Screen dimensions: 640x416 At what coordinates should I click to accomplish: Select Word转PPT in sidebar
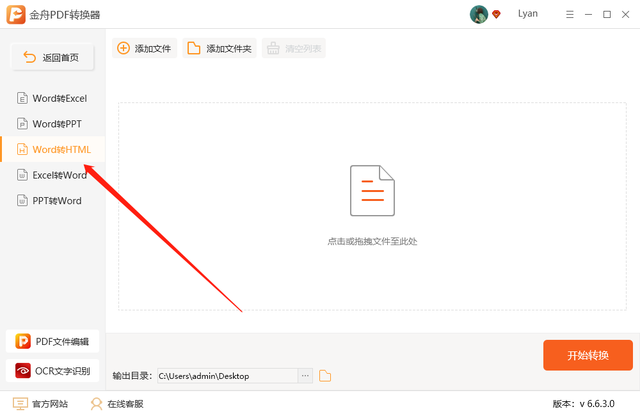click(53, 124)
